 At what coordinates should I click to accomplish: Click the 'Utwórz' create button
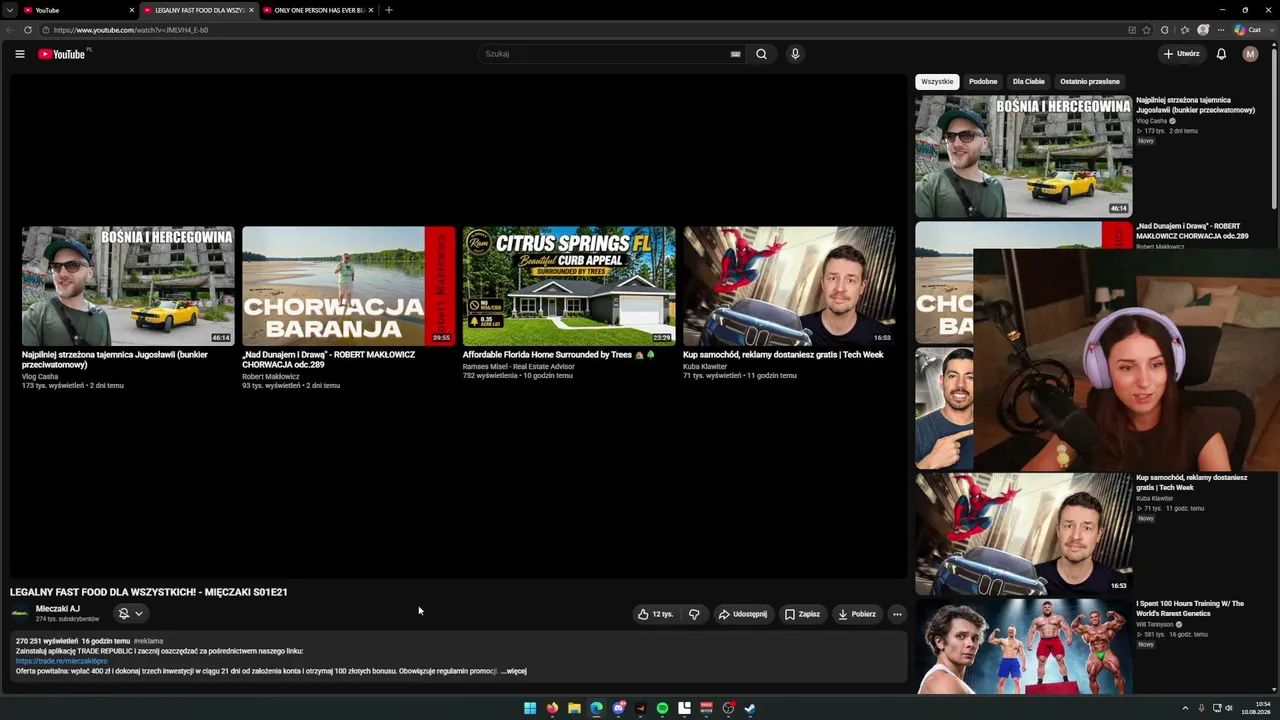coord(1181,54)
